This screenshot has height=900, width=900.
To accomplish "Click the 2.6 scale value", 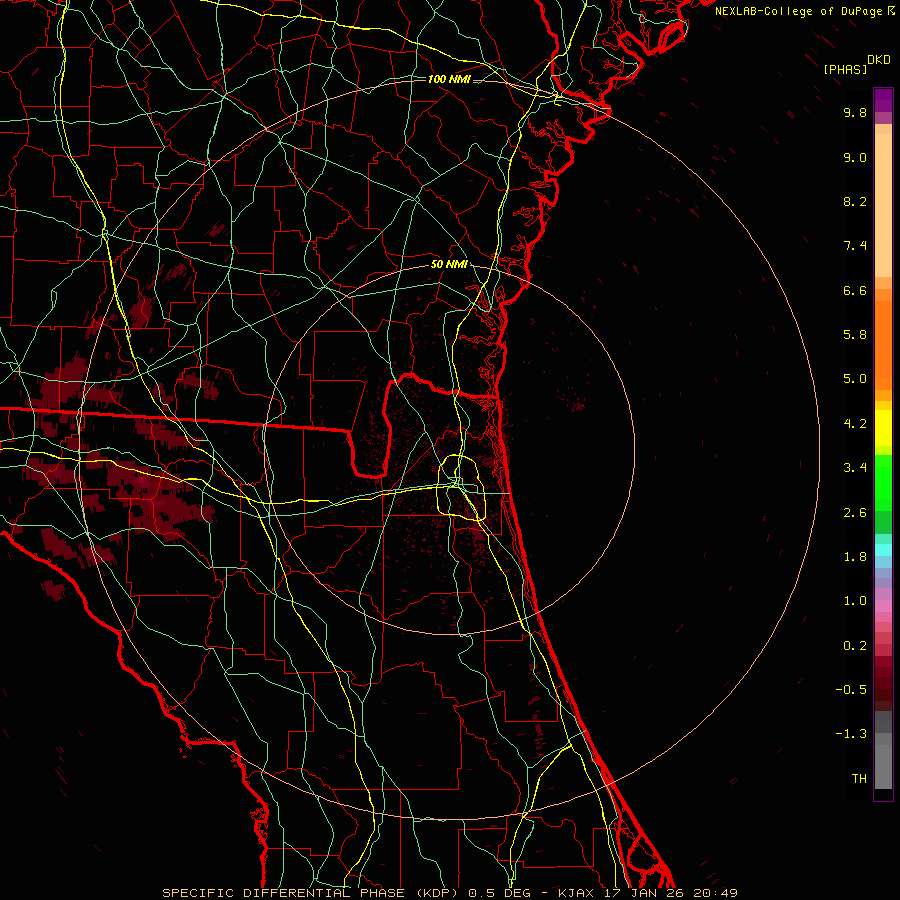I will point(855,513).
